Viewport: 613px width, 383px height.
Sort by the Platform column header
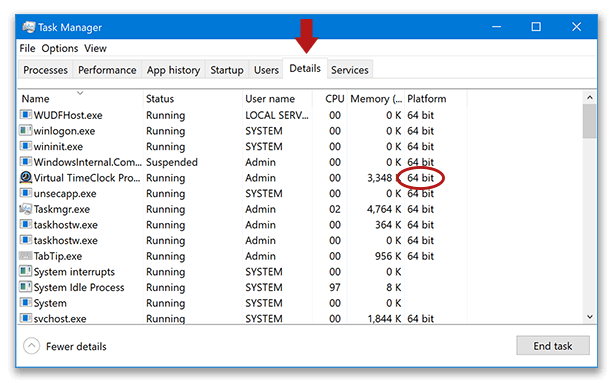click(x=436, y=98)
